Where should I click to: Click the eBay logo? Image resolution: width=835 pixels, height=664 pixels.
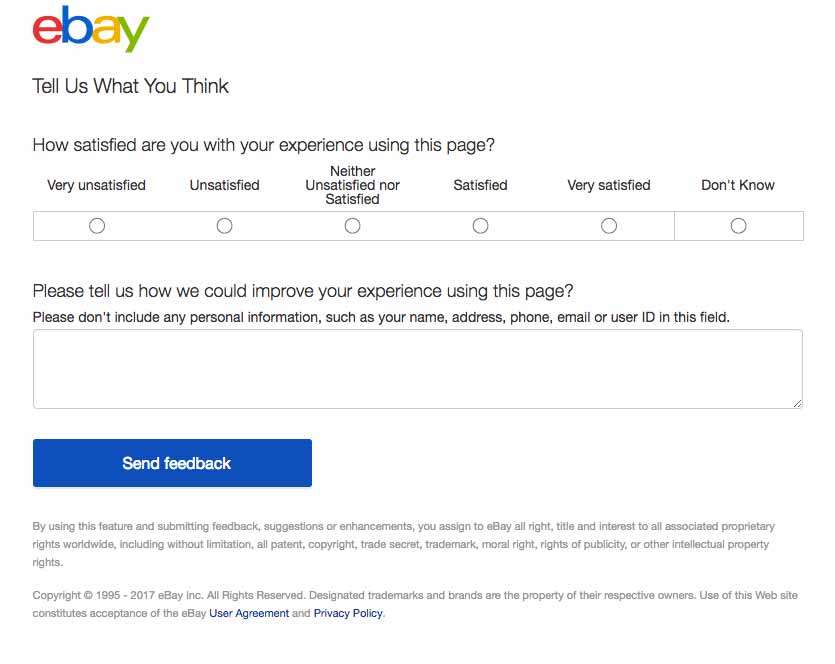[91, 29]
